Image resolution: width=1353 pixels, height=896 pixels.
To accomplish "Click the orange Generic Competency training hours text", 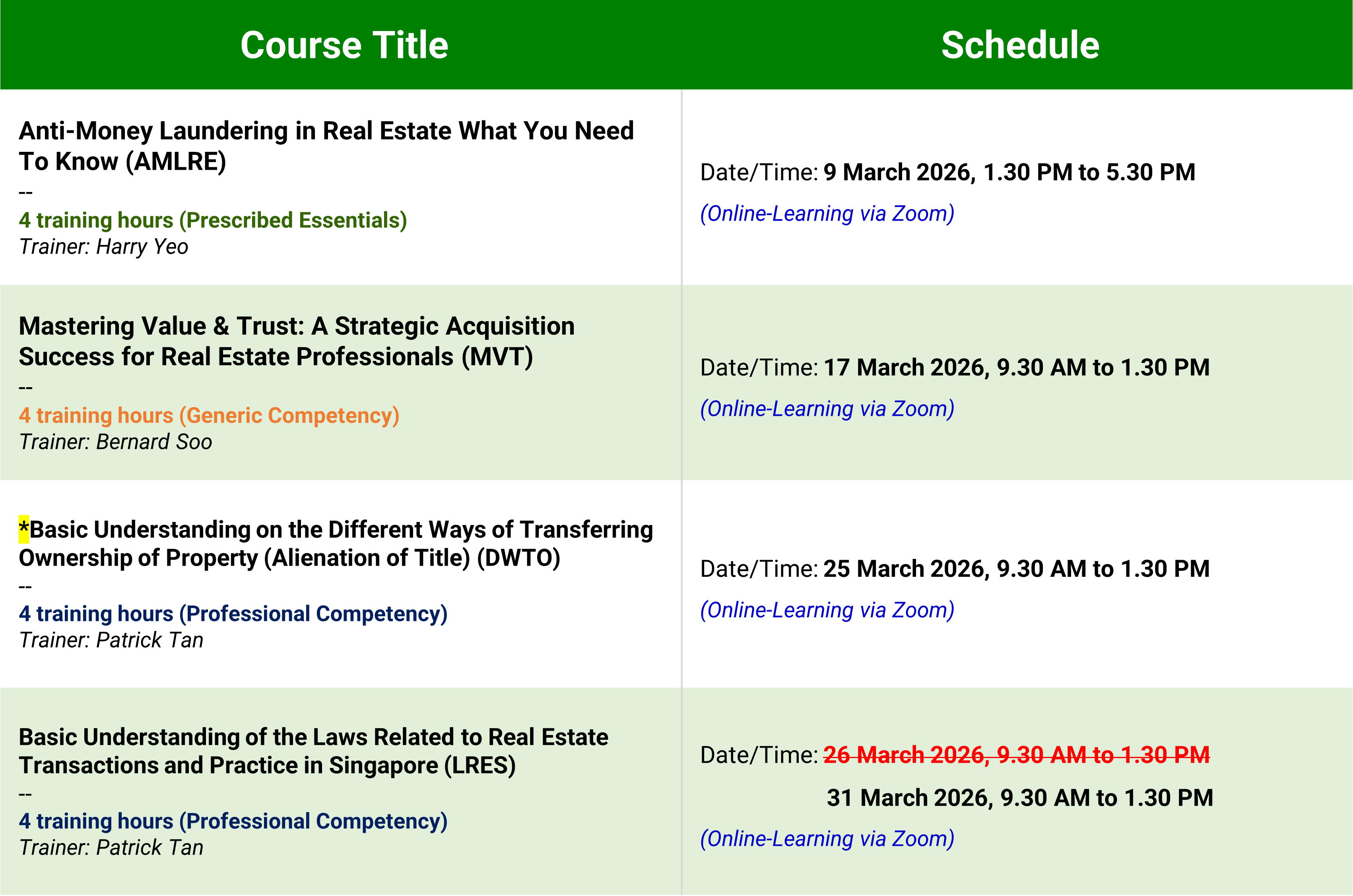I will click(x=209, y=415).
